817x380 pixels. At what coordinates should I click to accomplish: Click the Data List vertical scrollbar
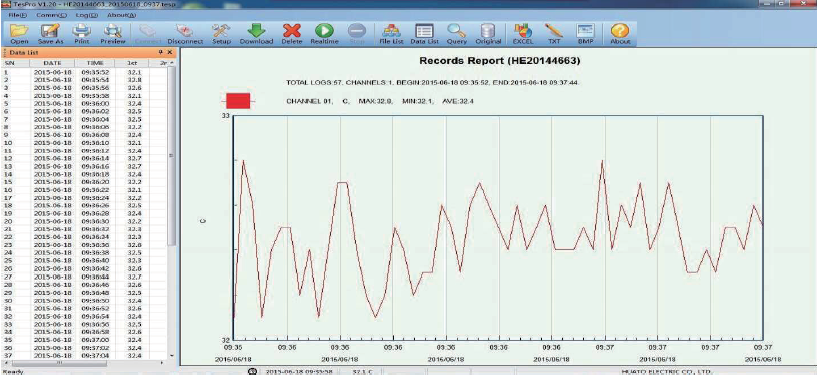coord(171,209)
